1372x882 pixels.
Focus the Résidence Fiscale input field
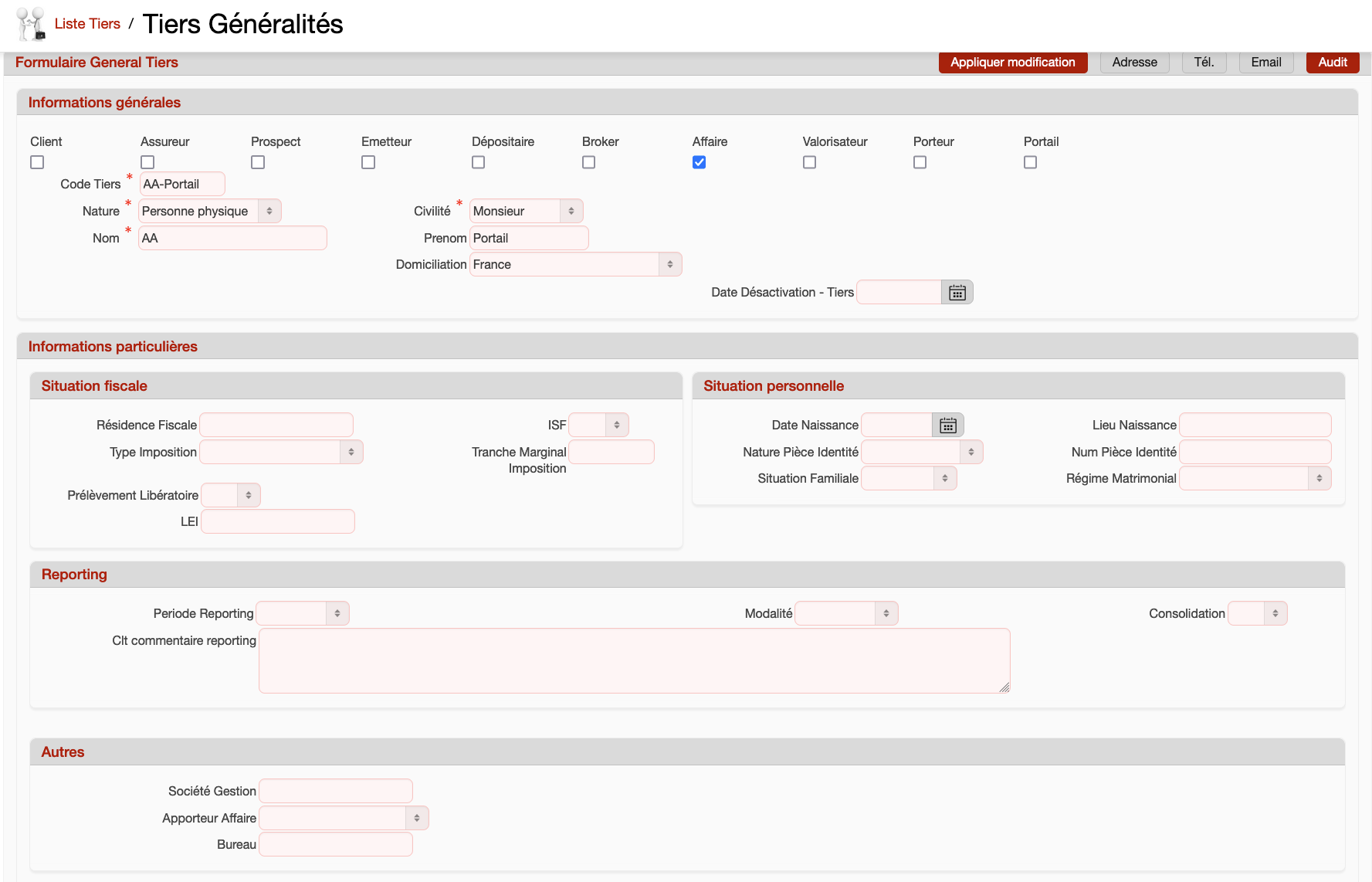coord(276,426)
